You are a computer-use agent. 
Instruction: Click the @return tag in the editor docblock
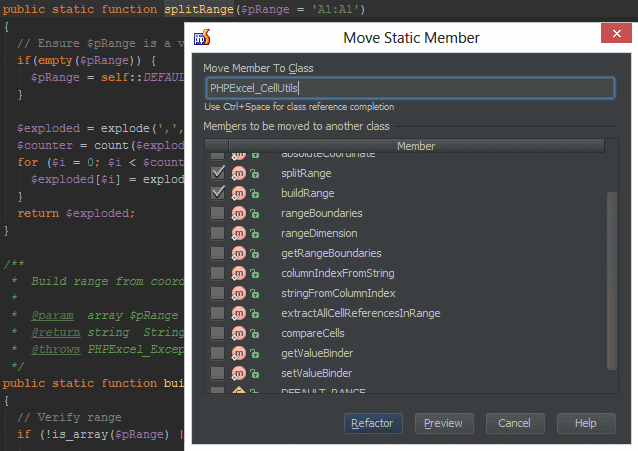pyautogui.click(x=56, y=333)
